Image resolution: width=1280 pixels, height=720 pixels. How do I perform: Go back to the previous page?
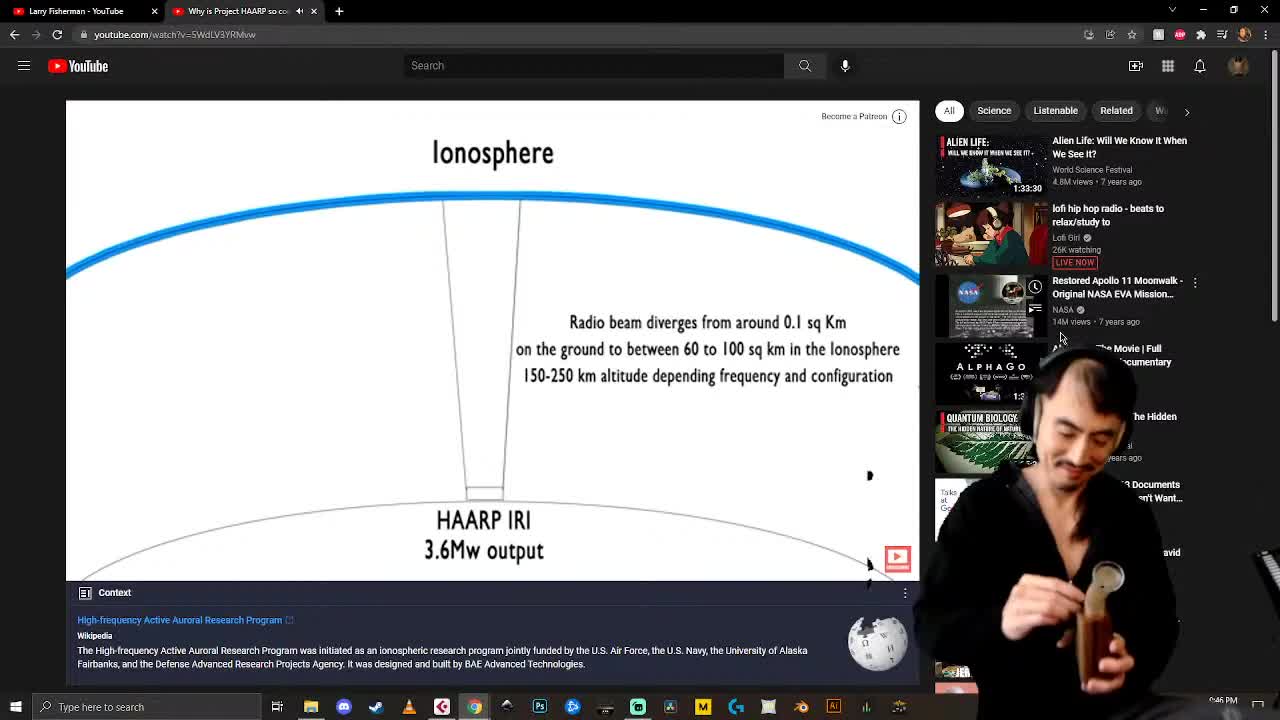click(14, 34)
